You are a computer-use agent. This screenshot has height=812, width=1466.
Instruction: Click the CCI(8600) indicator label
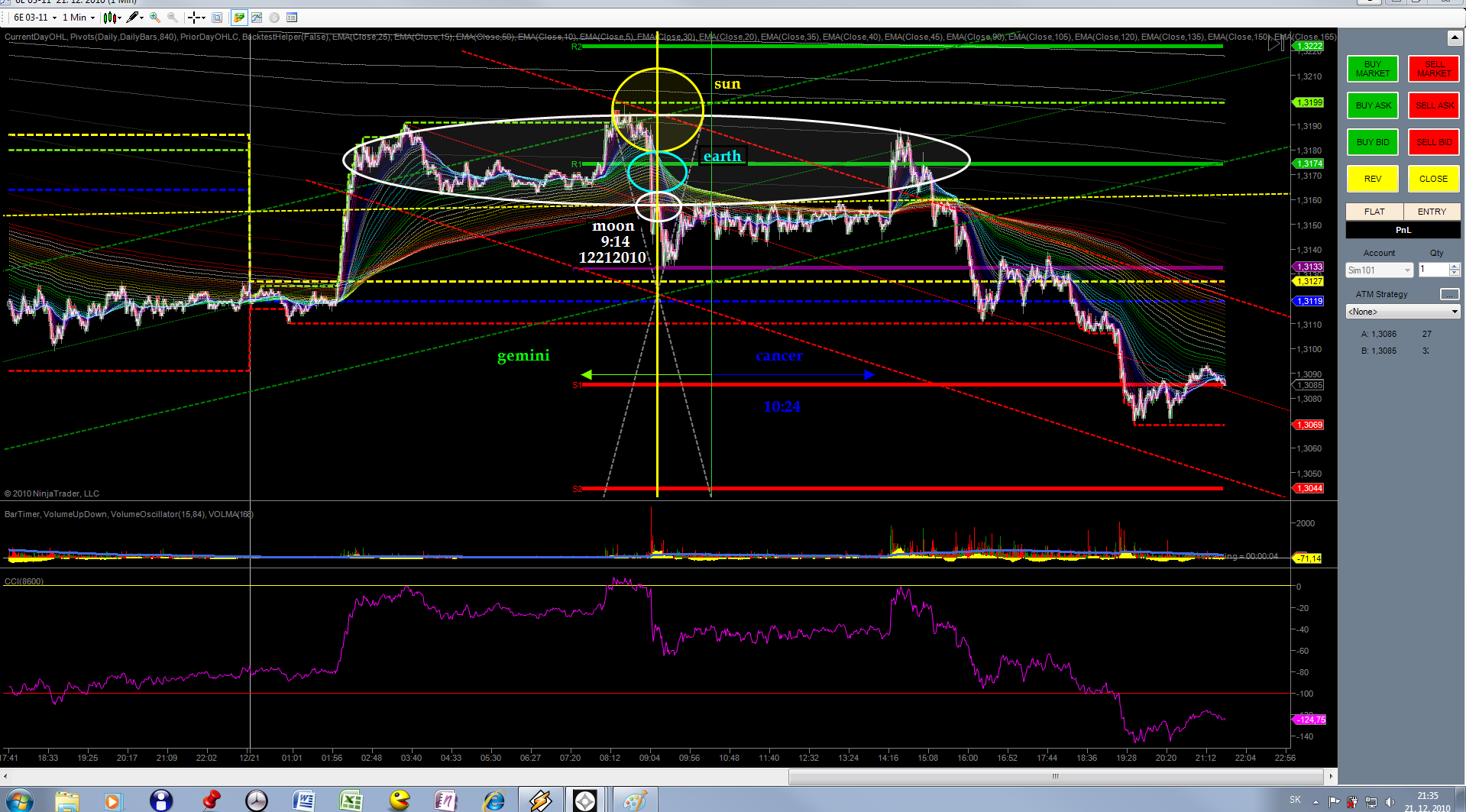24,581
